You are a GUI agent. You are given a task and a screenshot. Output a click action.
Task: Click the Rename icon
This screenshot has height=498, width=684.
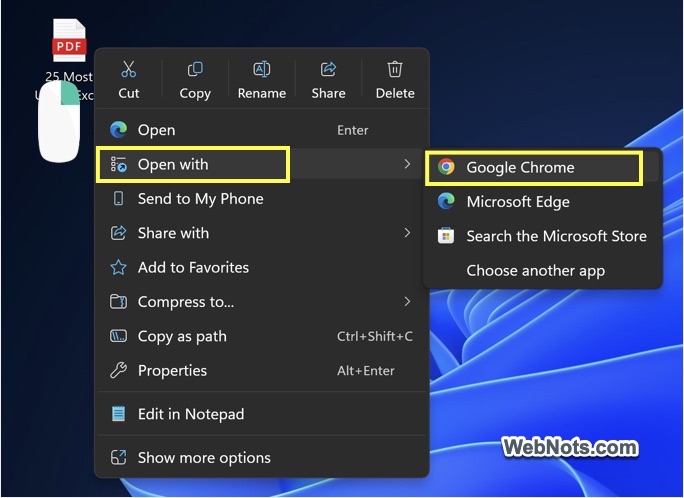(262, 69)
